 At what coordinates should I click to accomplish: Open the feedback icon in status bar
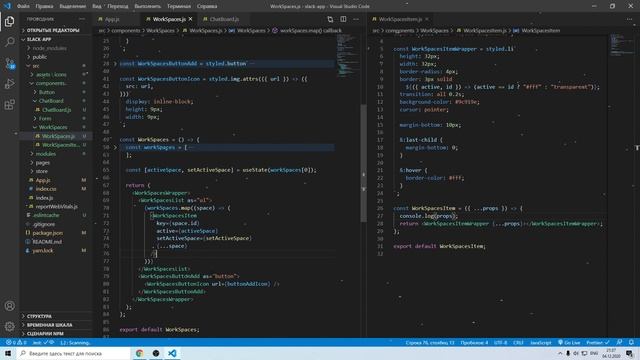(620, 342)
